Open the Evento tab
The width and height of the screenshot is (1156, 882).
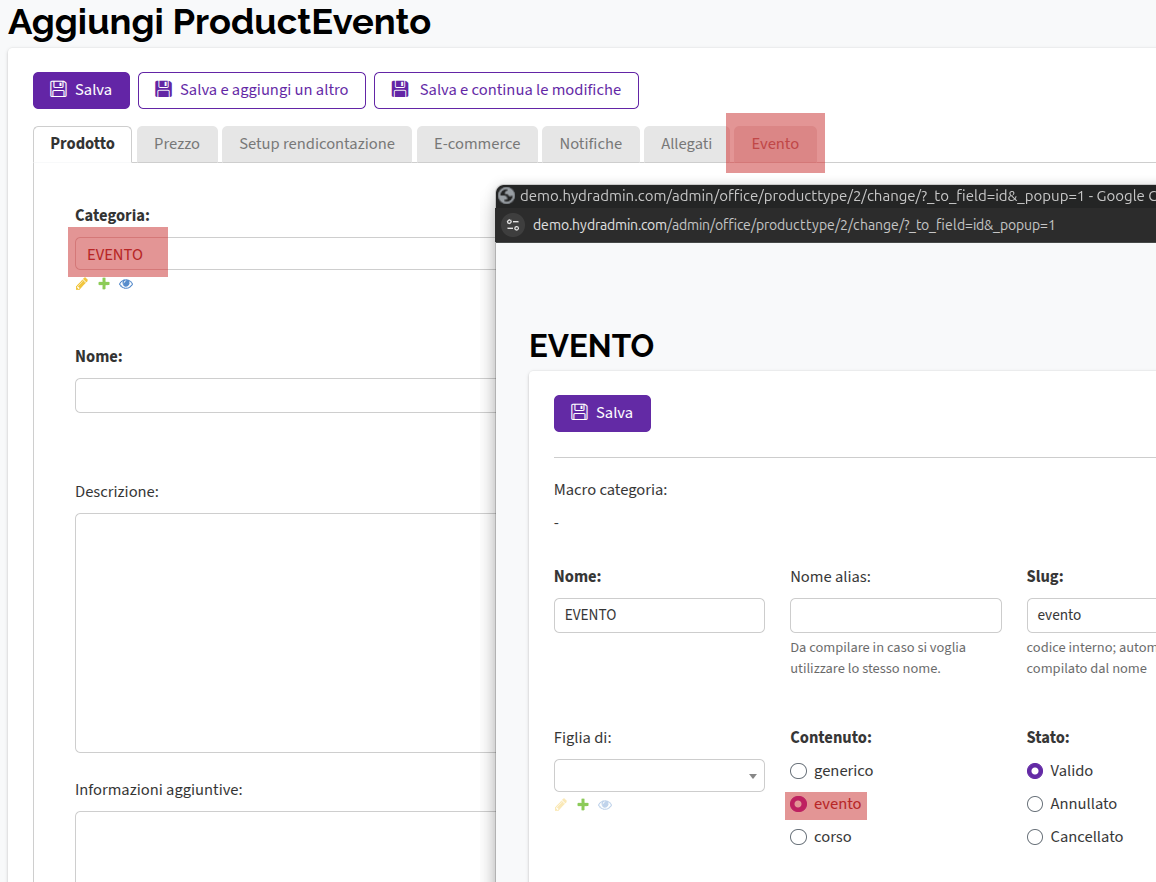(x=775, y=144)
